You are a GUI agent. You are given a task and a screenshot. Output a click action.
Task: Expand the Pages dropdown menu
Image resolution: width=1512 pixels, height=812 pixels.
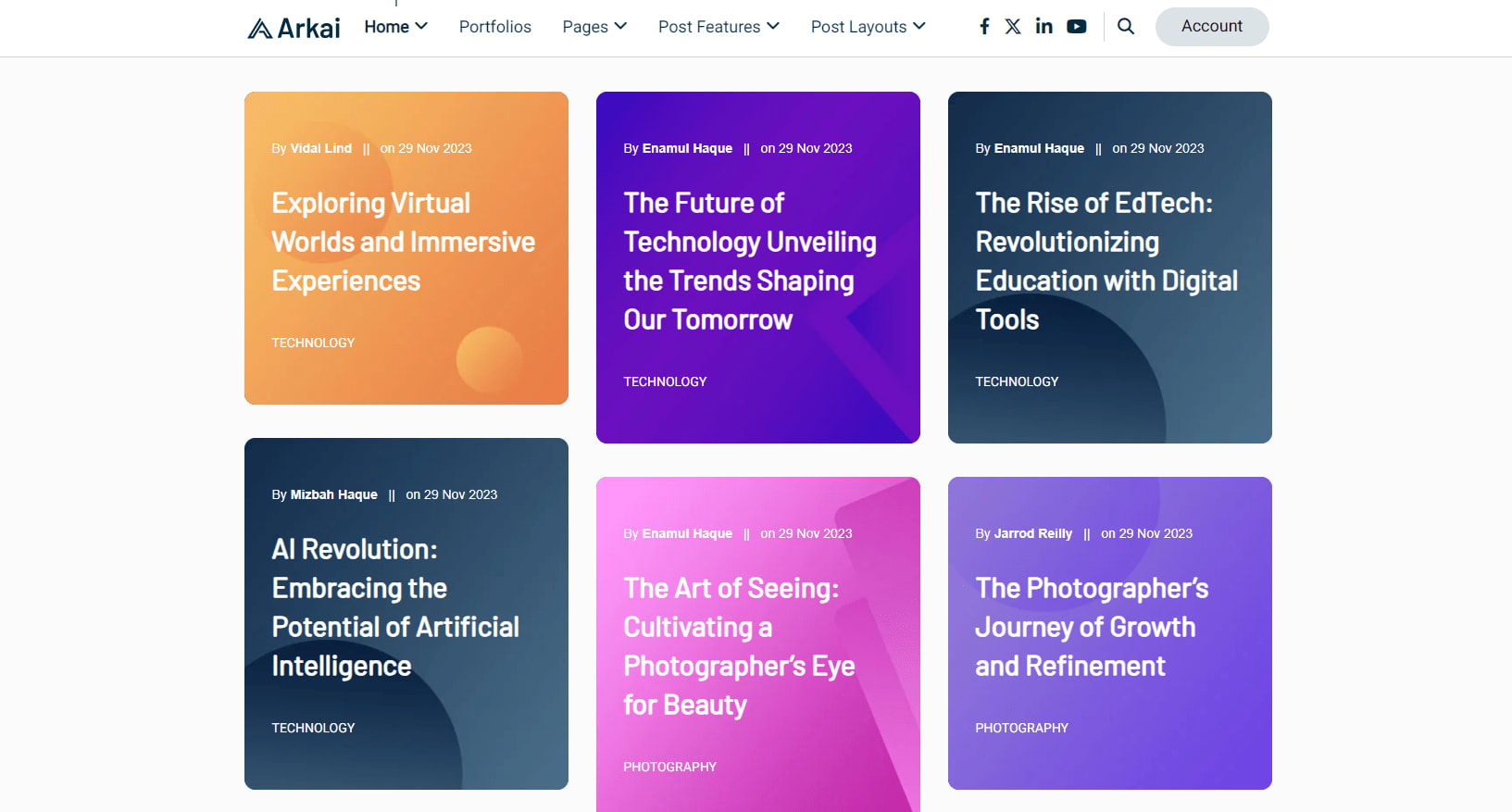pos(594,27)
